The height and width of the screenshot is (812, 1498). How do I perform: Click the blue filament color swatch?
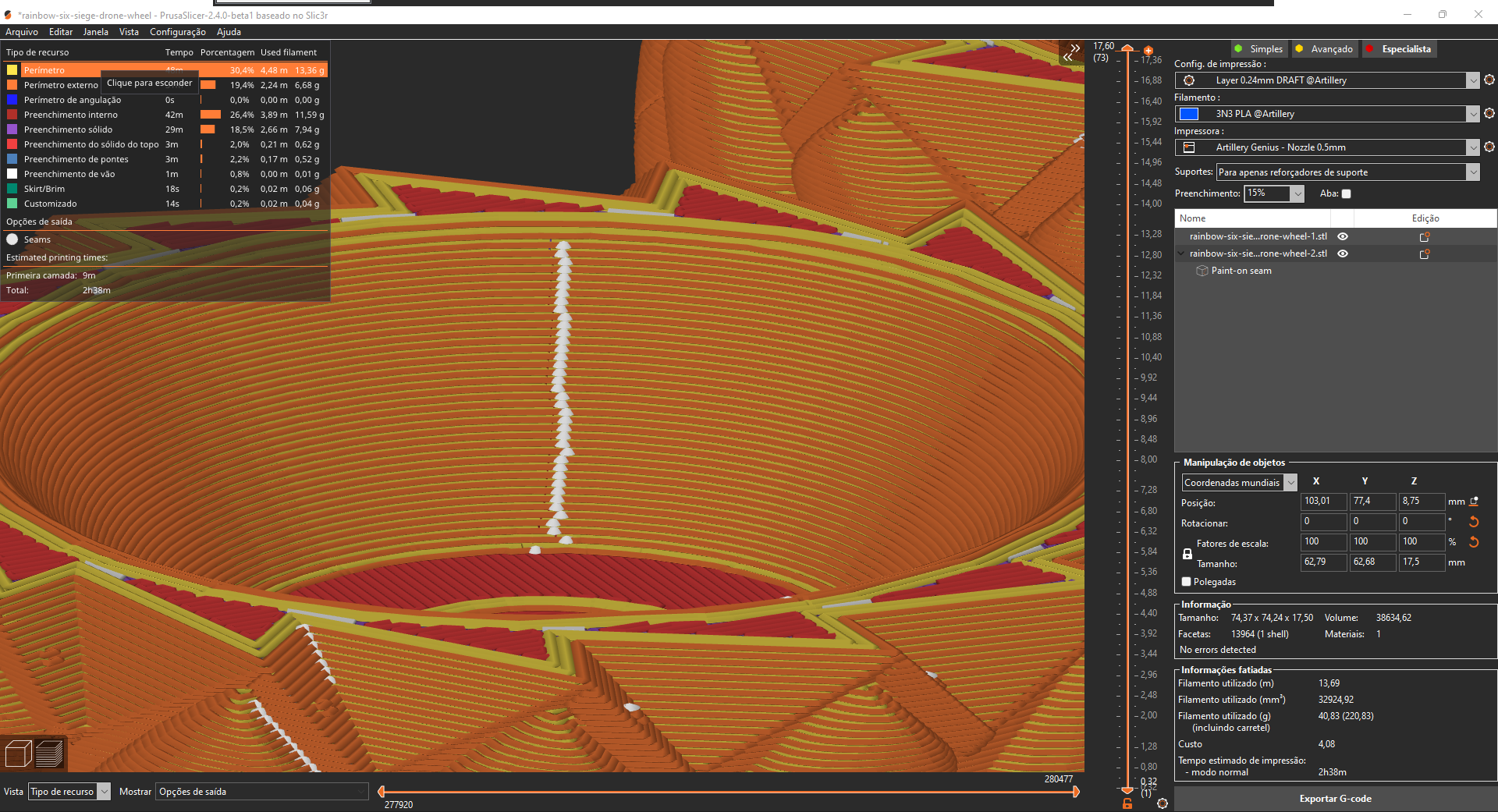click(x=1189, y=114)
